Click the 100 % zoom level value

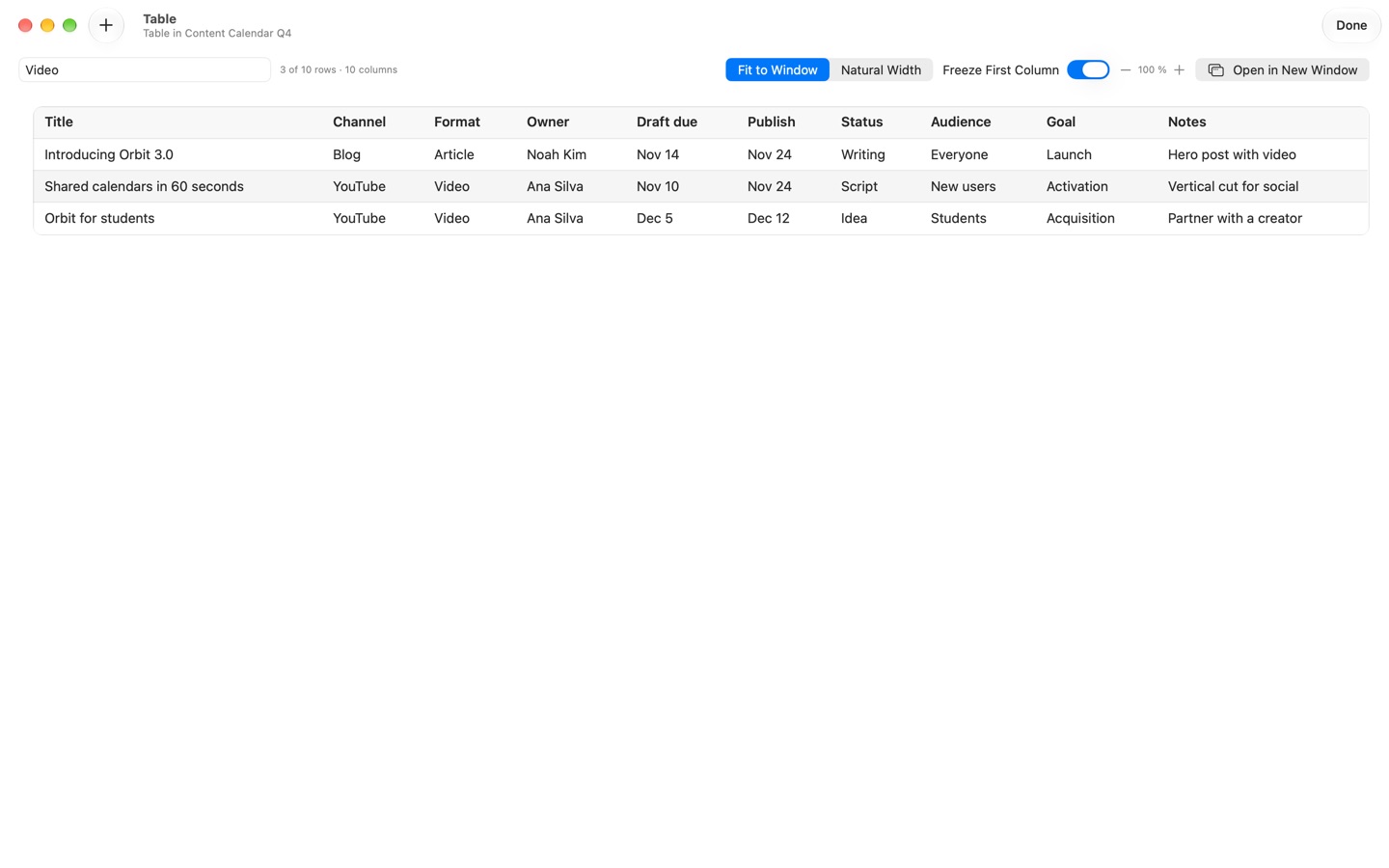pyautogui.click(x=1152, y=69)
